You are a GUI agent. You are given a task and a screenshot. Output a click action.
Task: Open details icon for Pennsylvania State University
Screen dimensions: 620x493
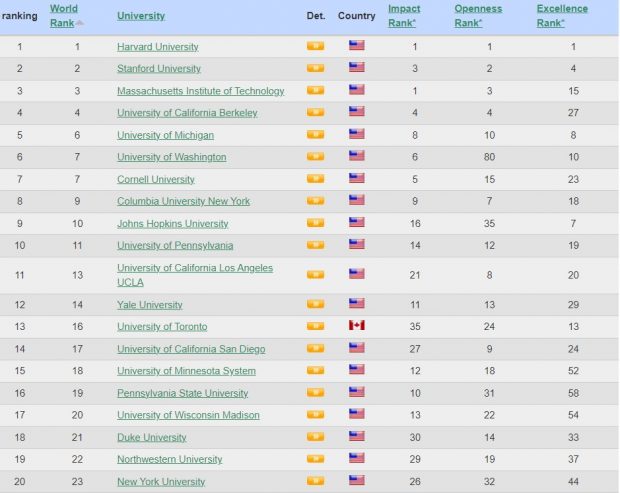(315, 393)
